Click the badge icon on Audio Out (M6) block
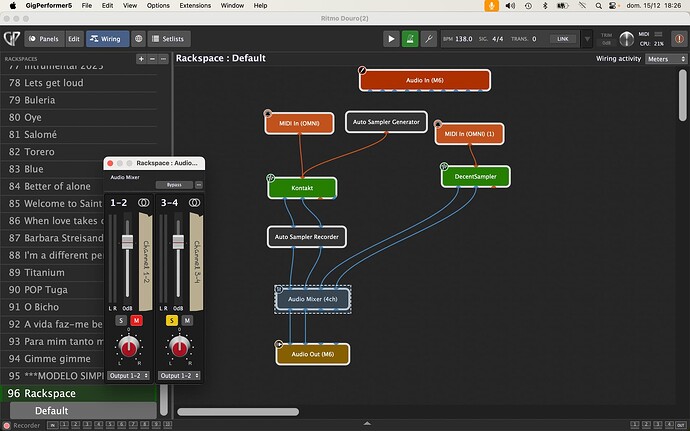 [x=278, y=344]
